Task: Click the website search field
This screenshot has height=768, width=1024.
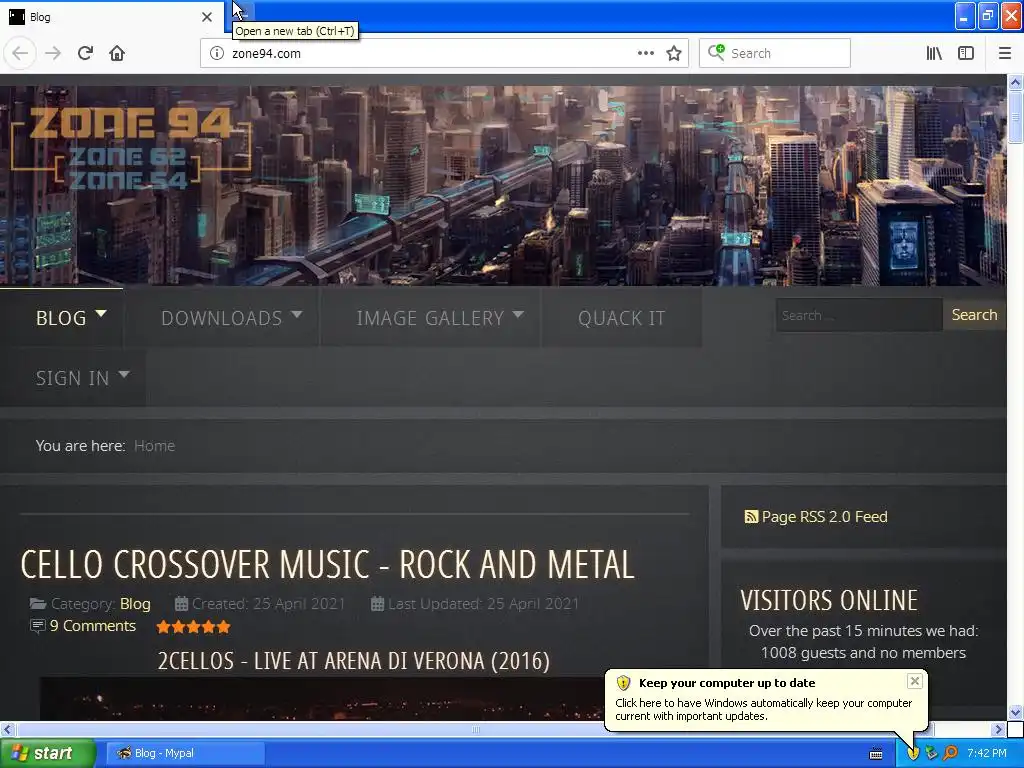Action: [x=859, y=315]
